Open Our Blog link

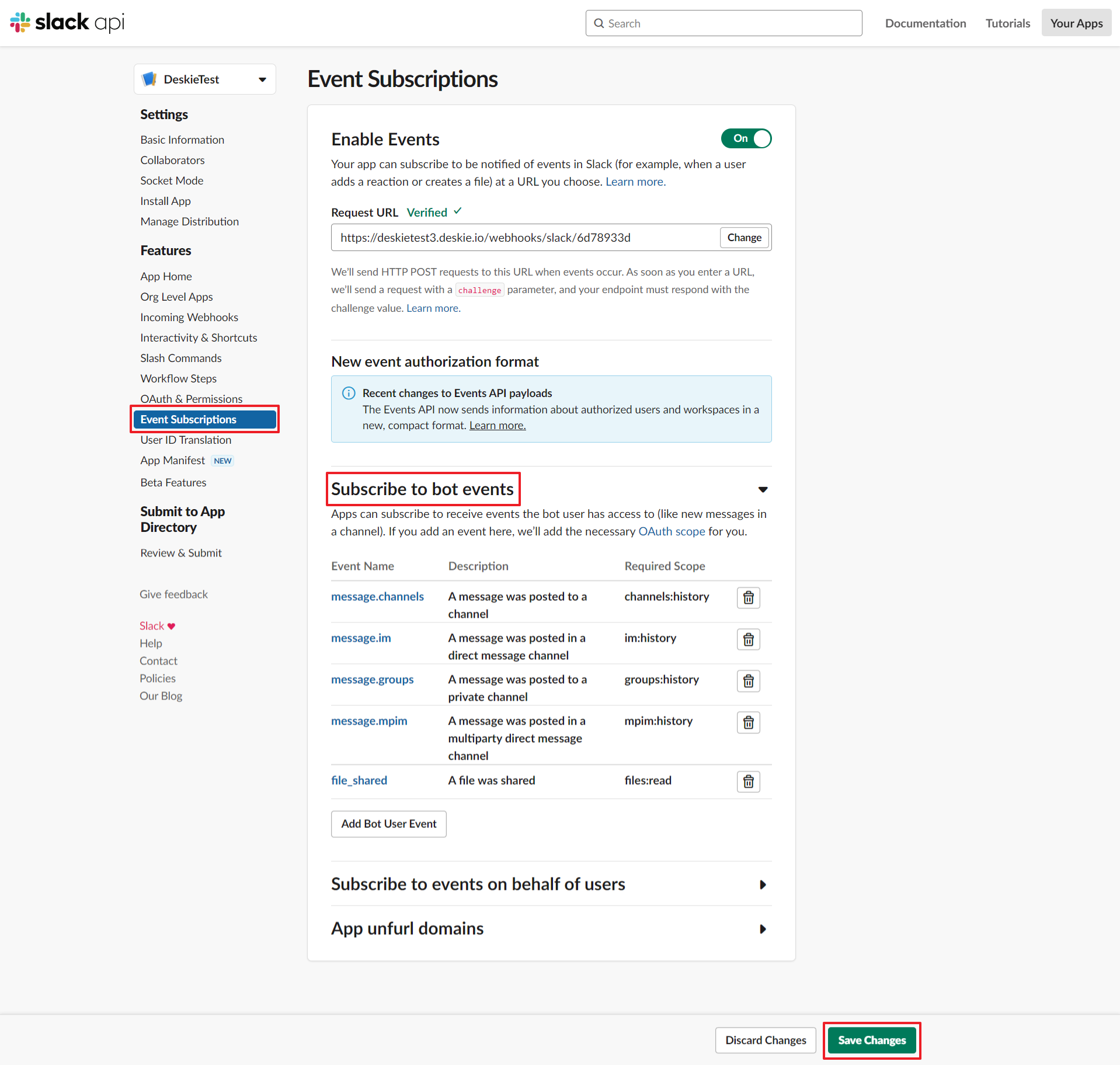[x=161, y=696]
